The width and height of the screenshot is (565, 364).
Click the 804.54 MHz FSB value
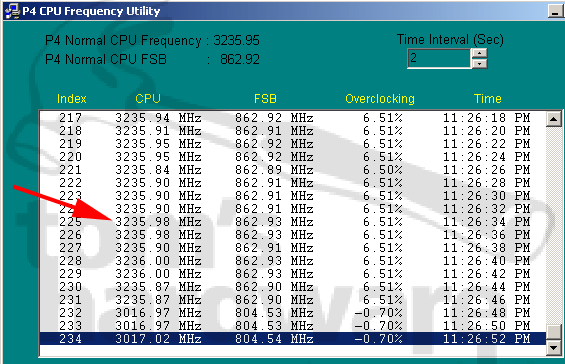click(274, 339)
